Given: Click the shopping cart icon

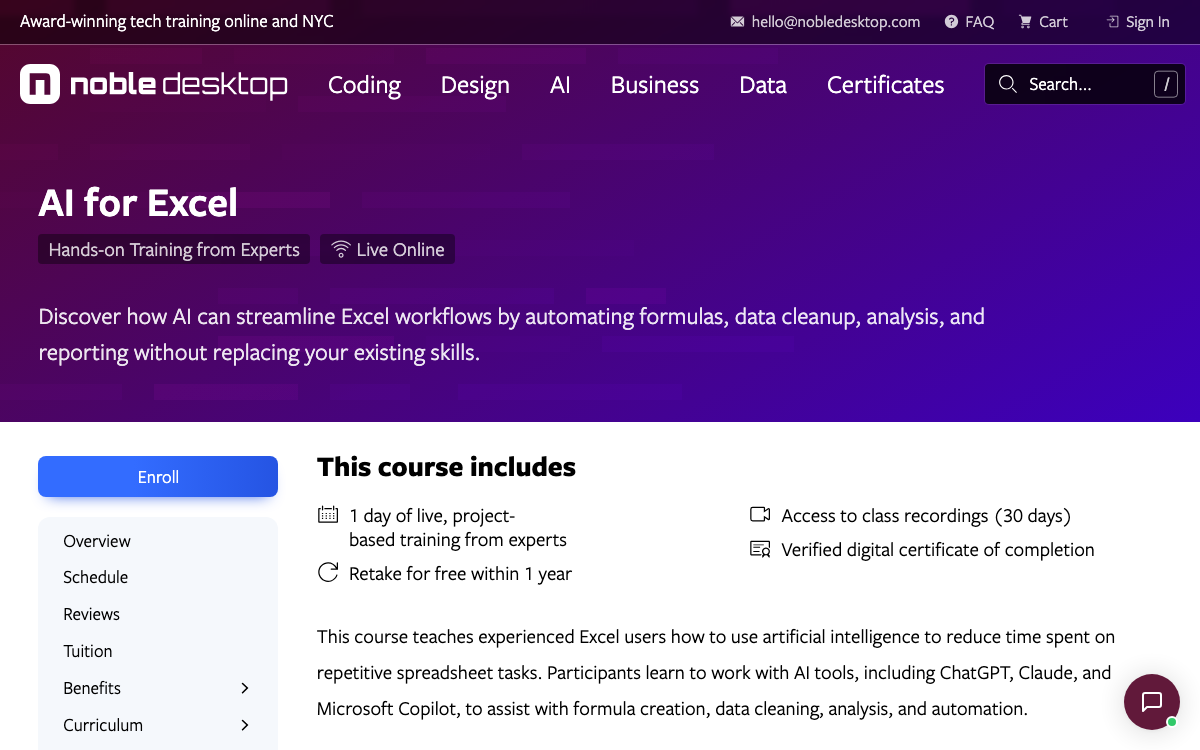Looking at the screenshot, I should click(x=1025, y=22).
